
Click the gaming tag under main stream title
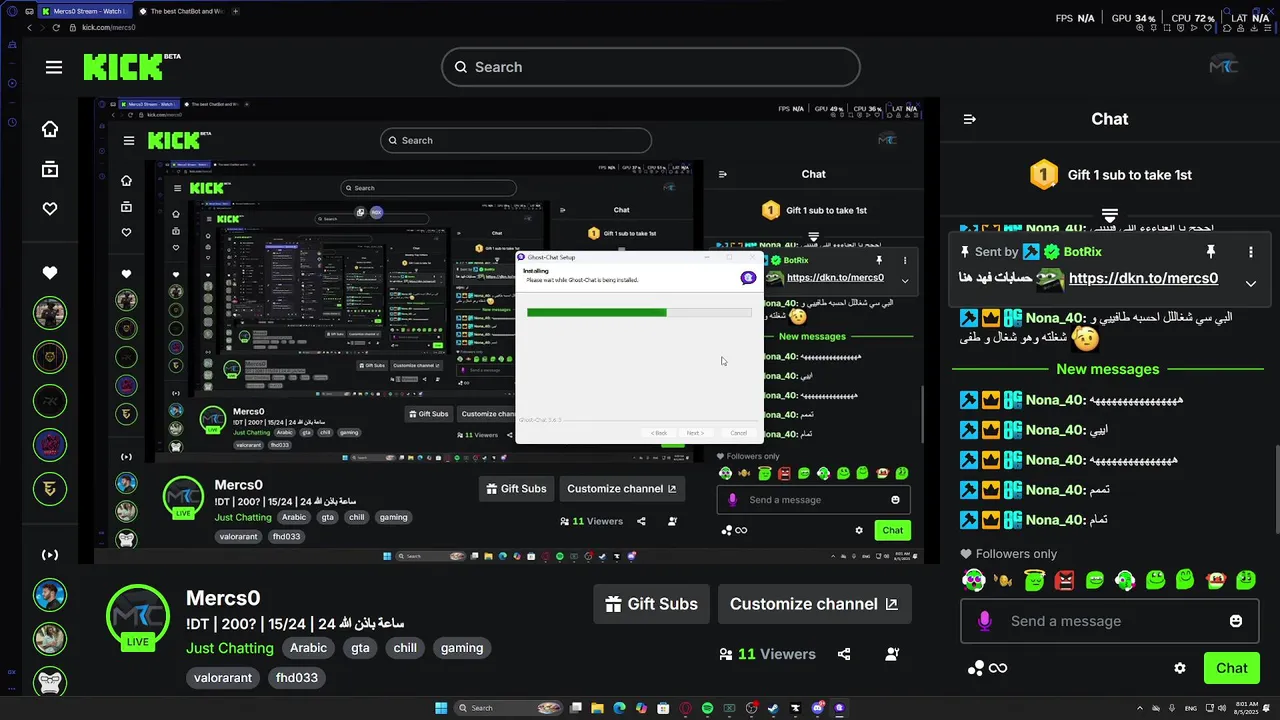pyautogui.click(x=462, y=648)
